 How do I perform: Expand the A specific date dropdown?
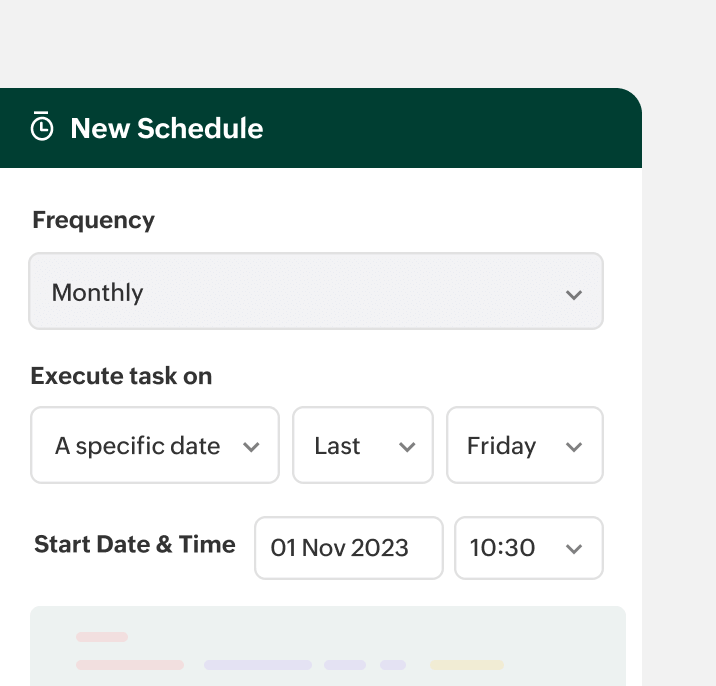click(x=154, y=445)
